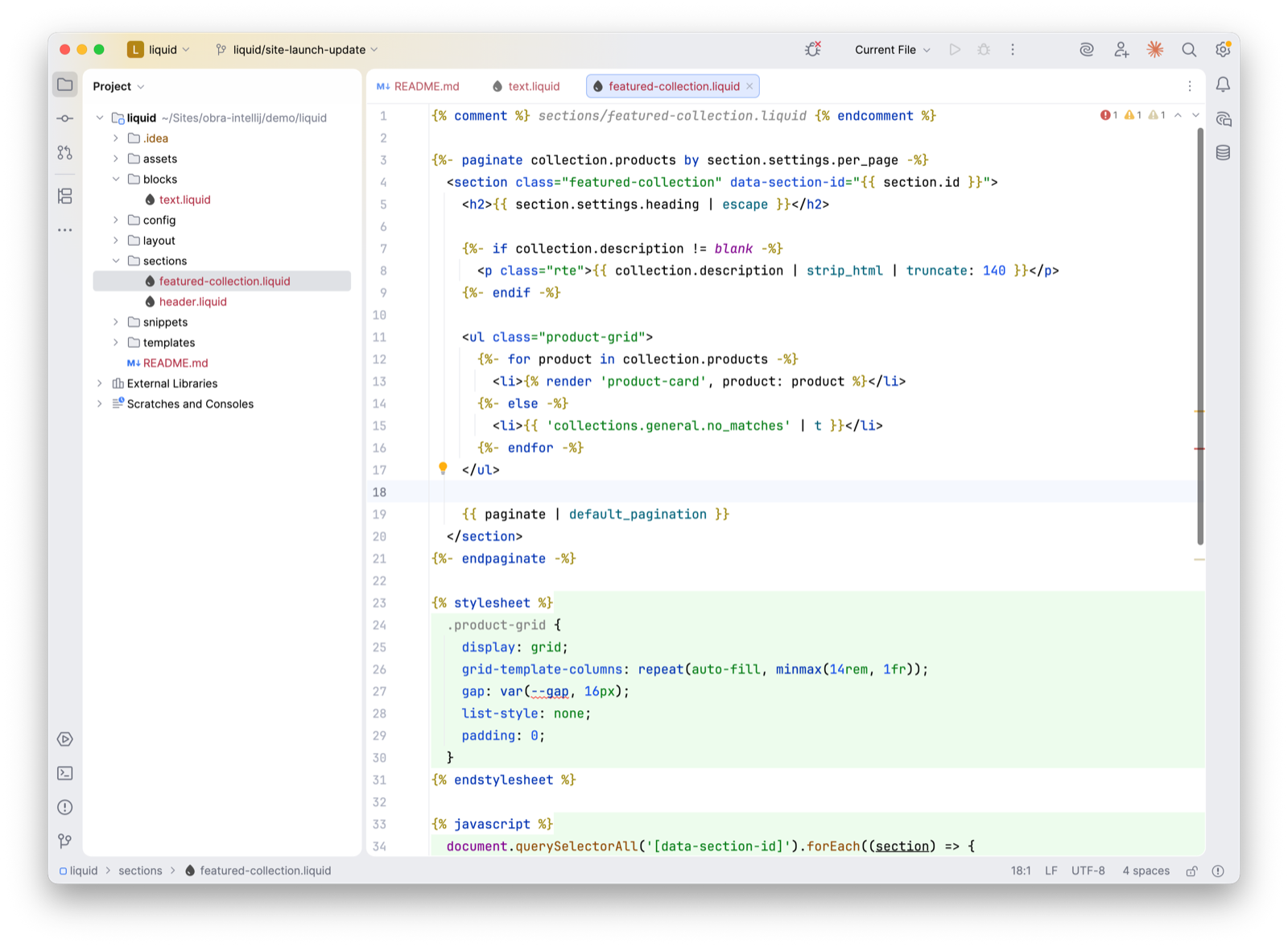This screenshot has height=947, width=1288.
Task: Switch to the text.liquid editor tab
Action: 526,86
